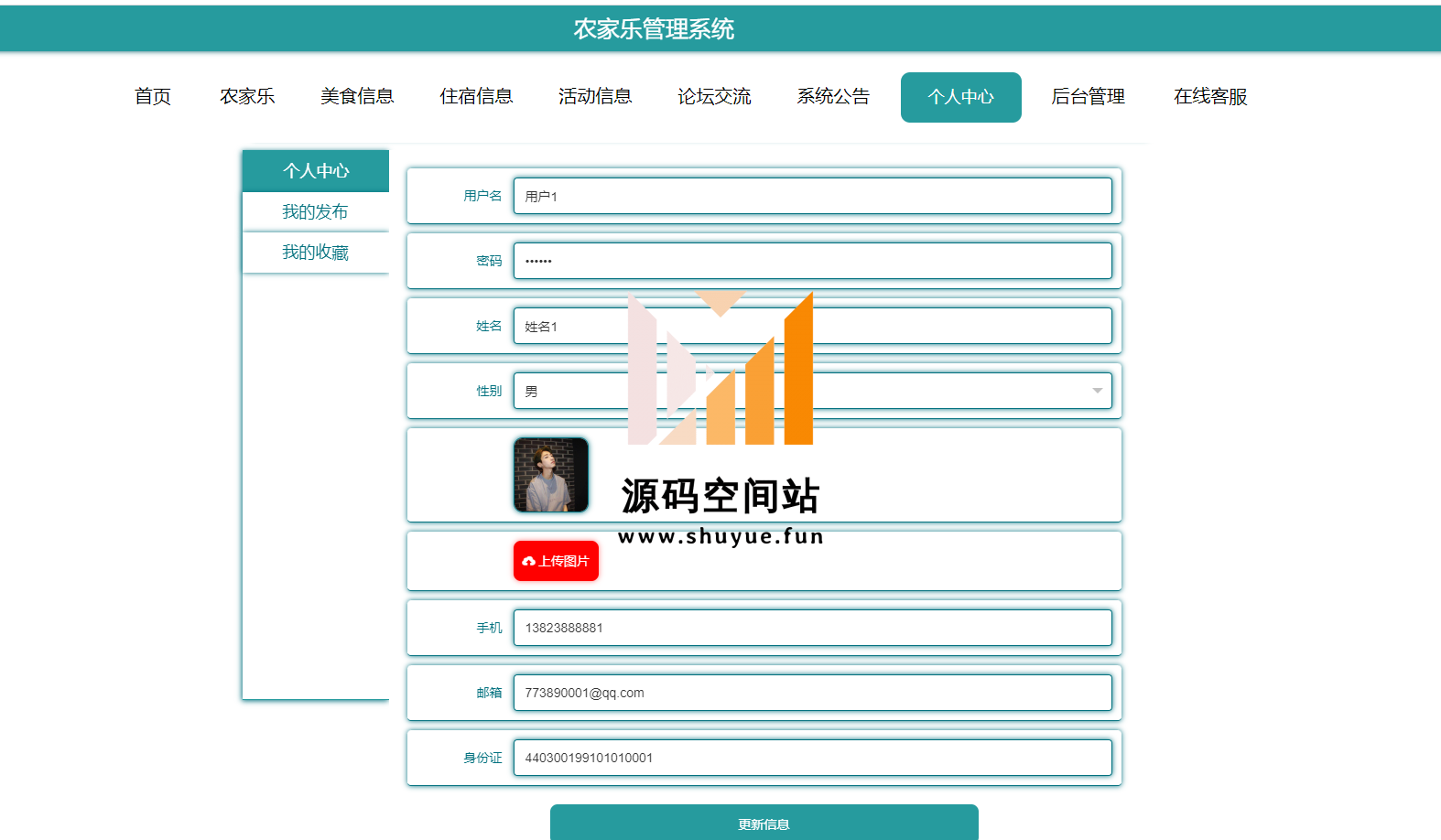1441x840 pixels.
Task: Click the 性别 dropdown arrow
Action: pos(1097,391)
